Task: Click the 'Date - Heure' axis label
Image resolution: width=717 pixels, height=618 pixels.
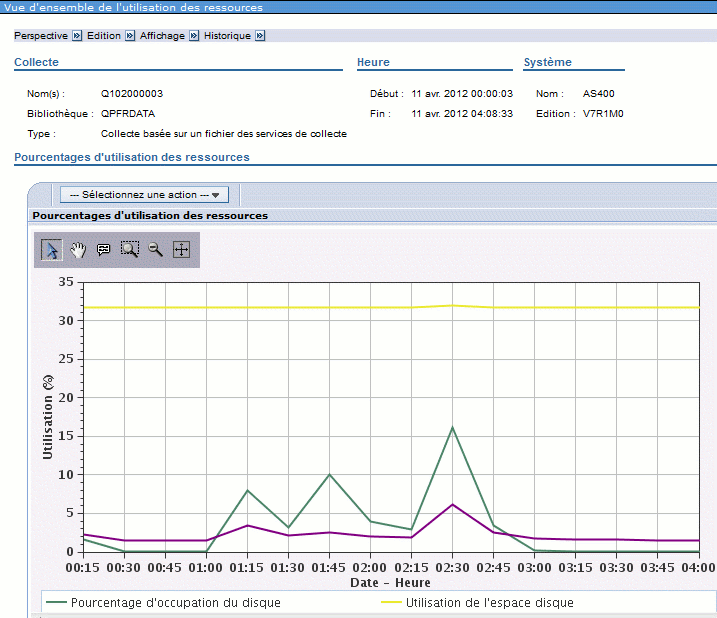Action: [390, 583]
